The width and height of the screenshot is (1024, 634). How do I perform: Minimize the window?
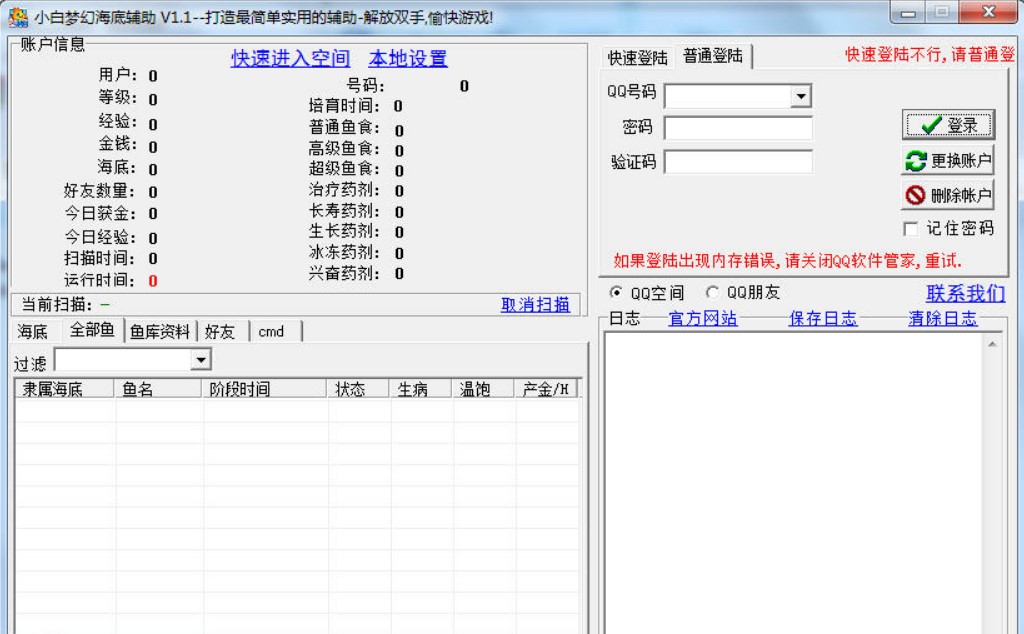(x=908, y=12)
